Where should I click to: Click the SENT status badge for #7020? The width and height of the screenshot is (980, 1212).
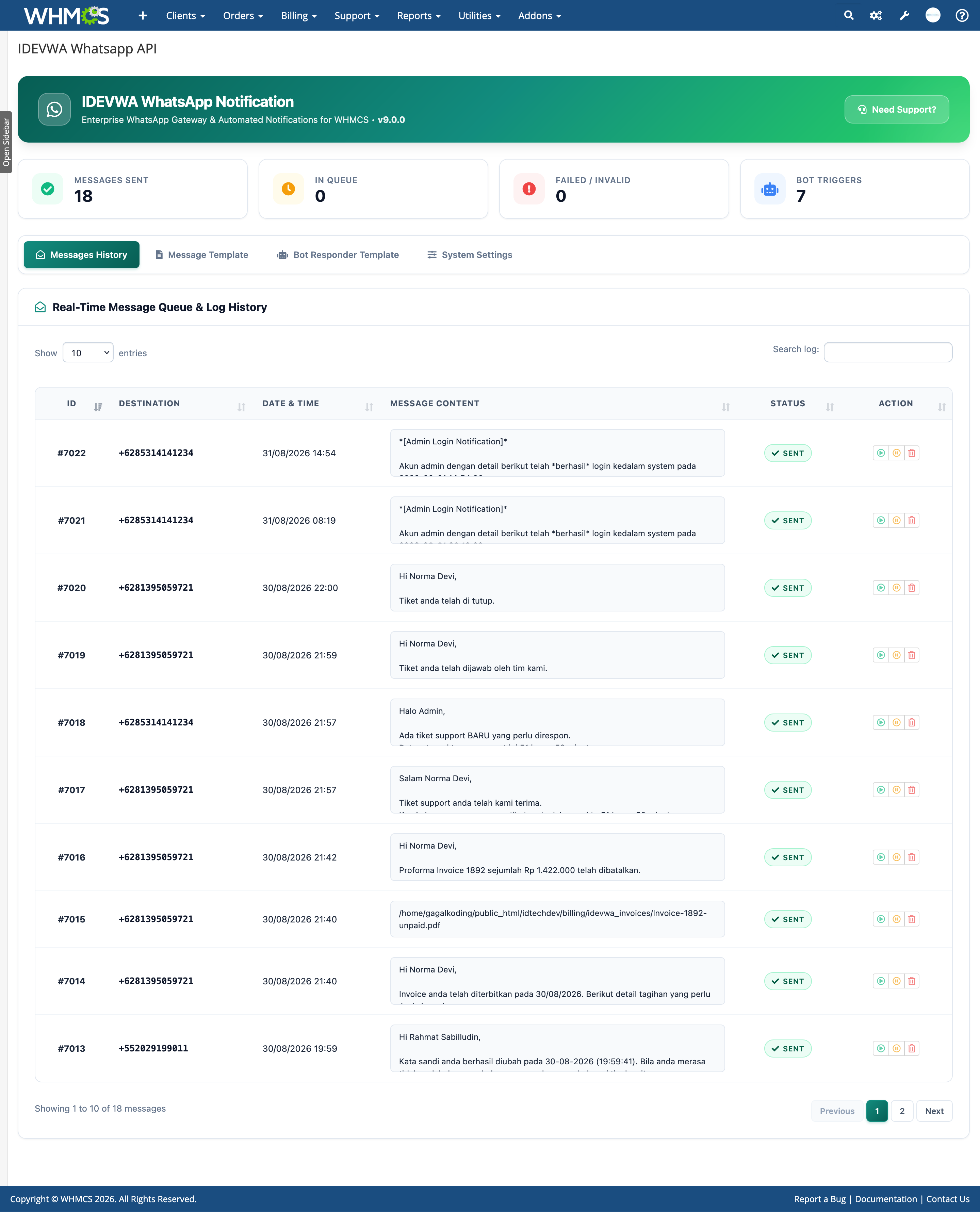[x=787, y=588]
